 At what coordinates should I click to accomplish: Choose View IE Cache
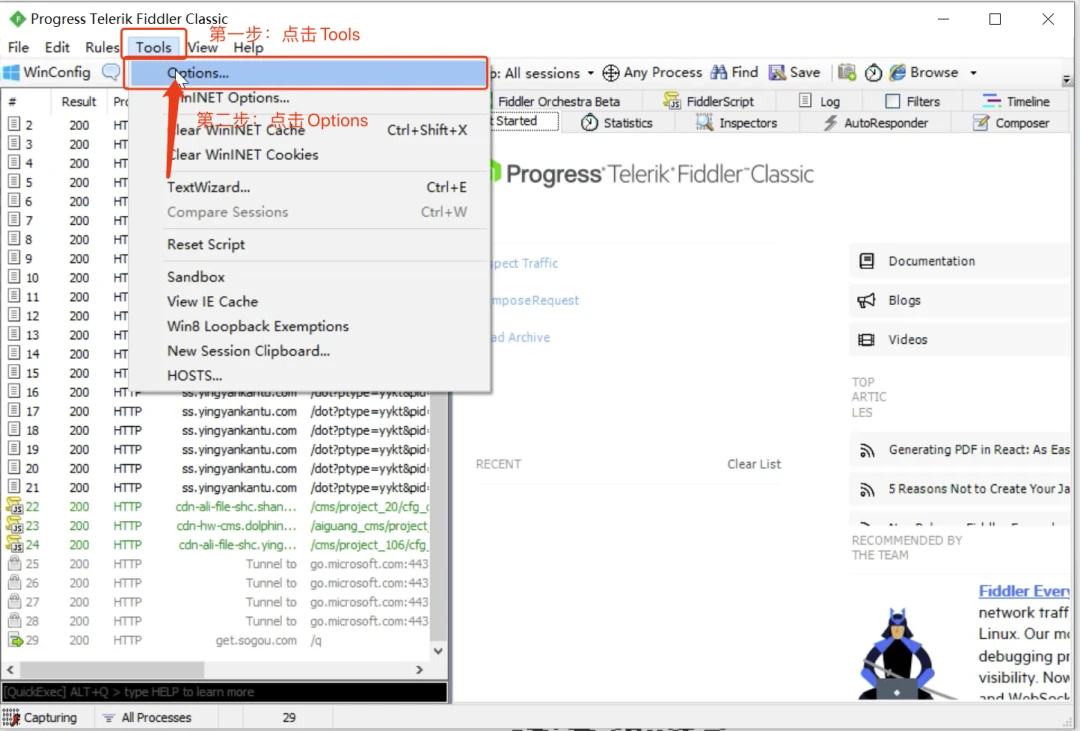pyautogui.click(x=308, y=301)
